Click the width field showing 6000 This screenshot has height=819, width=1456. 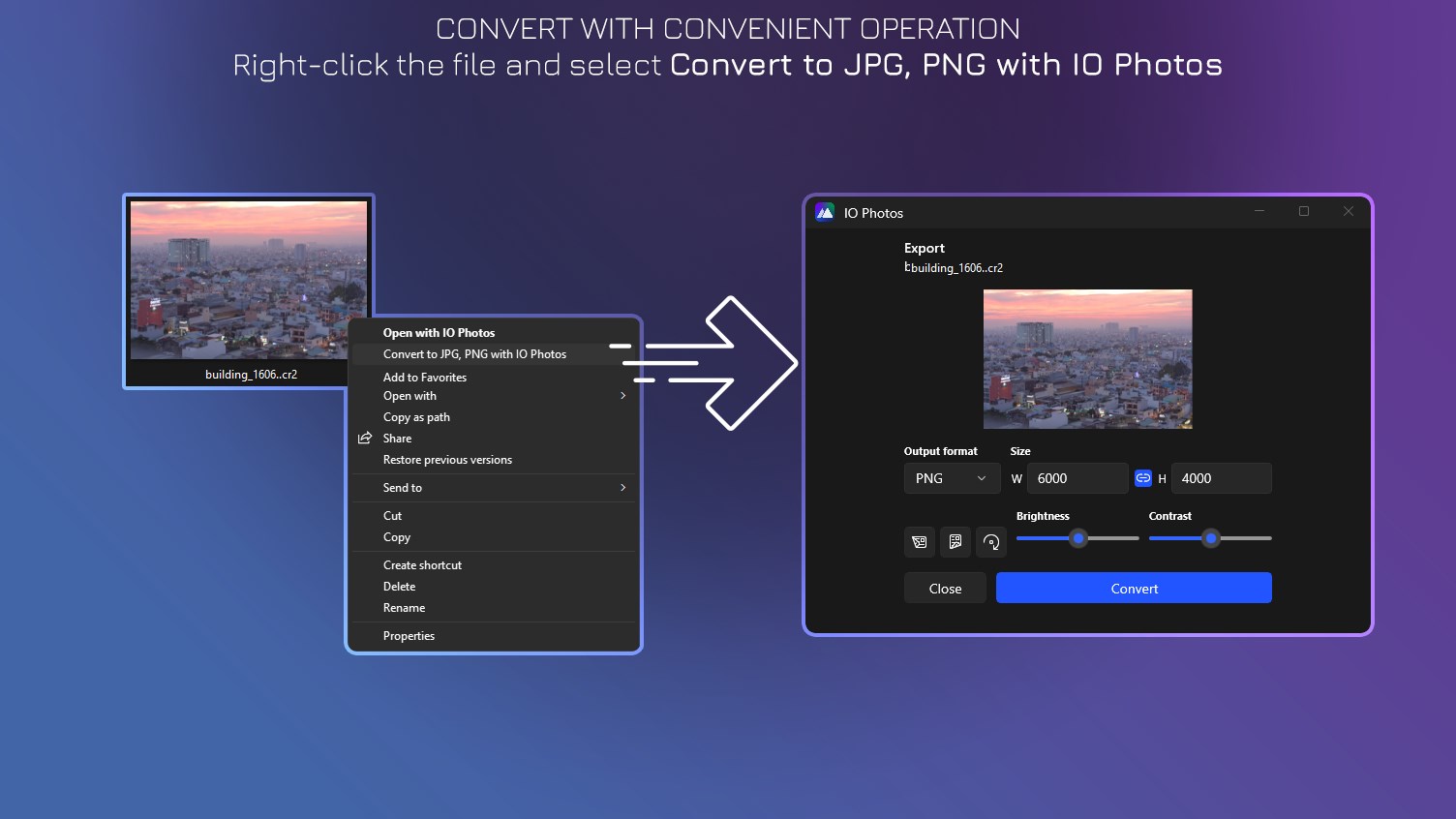1077,478
